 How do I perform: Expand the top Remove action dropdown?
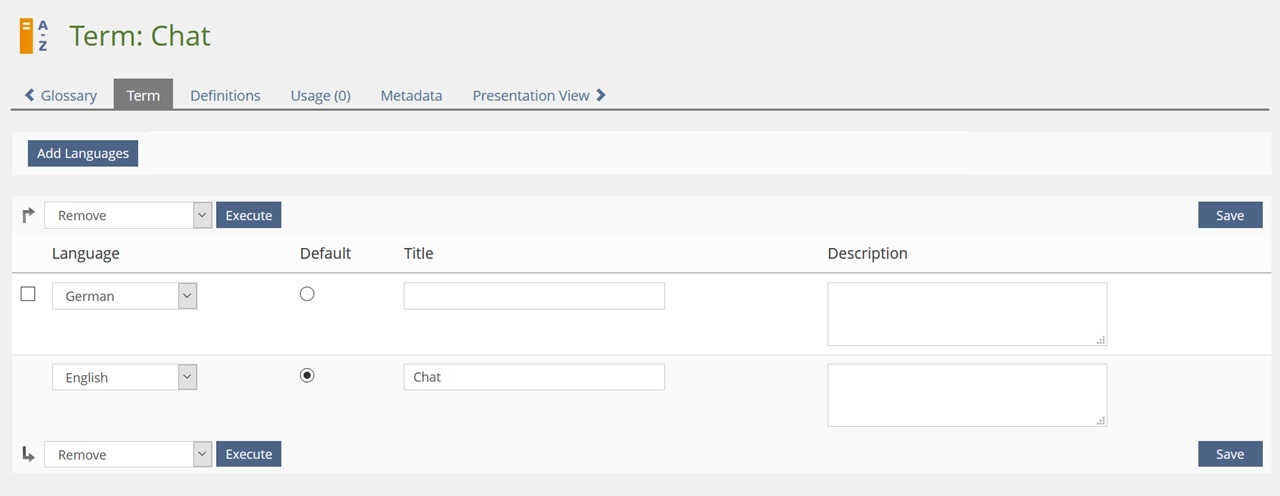[128, 215]
